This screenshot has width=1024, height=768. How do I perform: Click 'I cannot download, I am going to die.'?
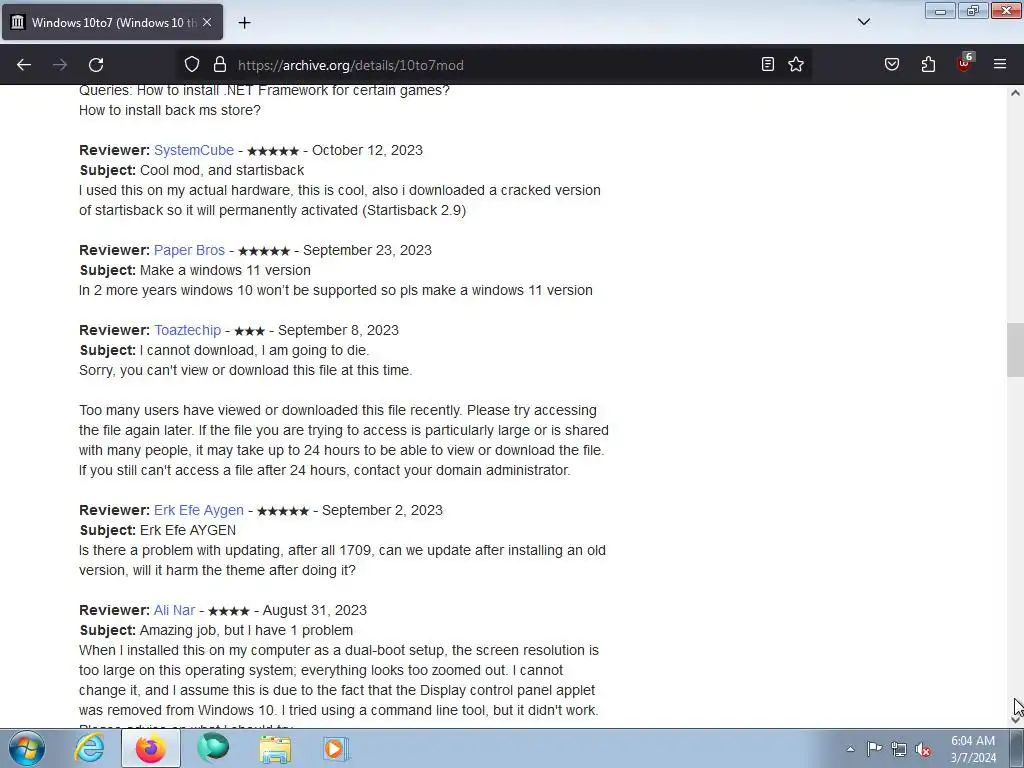(255, 350)
